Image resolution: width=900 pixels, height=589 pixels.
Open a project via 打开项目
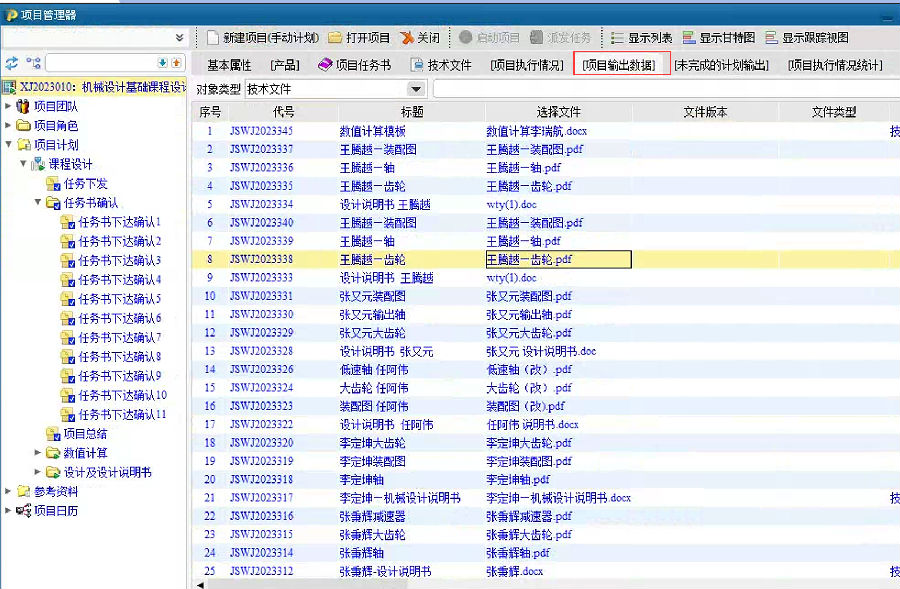(359, 38)
